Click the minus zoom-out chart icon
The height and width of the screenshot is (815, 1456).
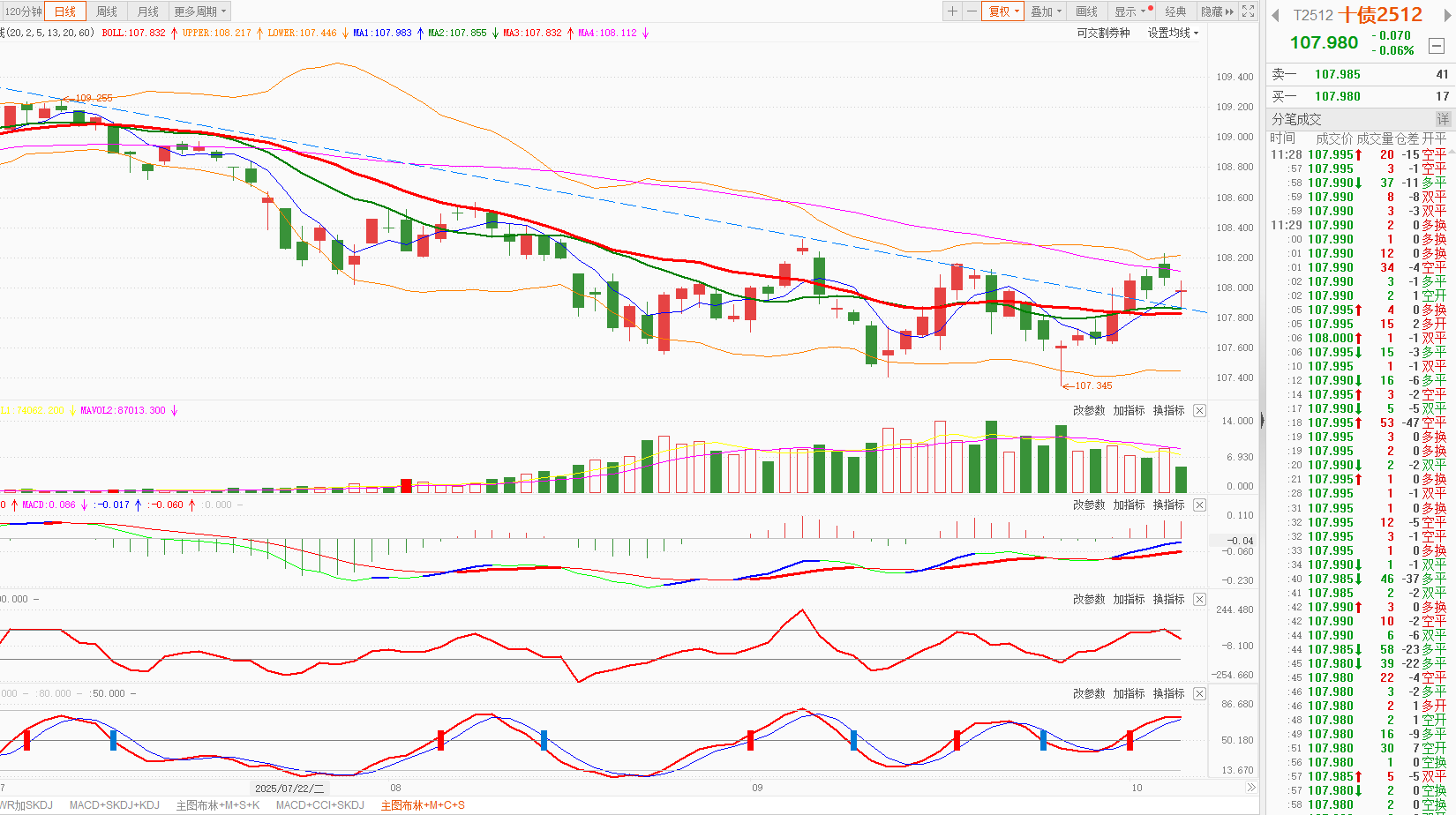(972, 11)
